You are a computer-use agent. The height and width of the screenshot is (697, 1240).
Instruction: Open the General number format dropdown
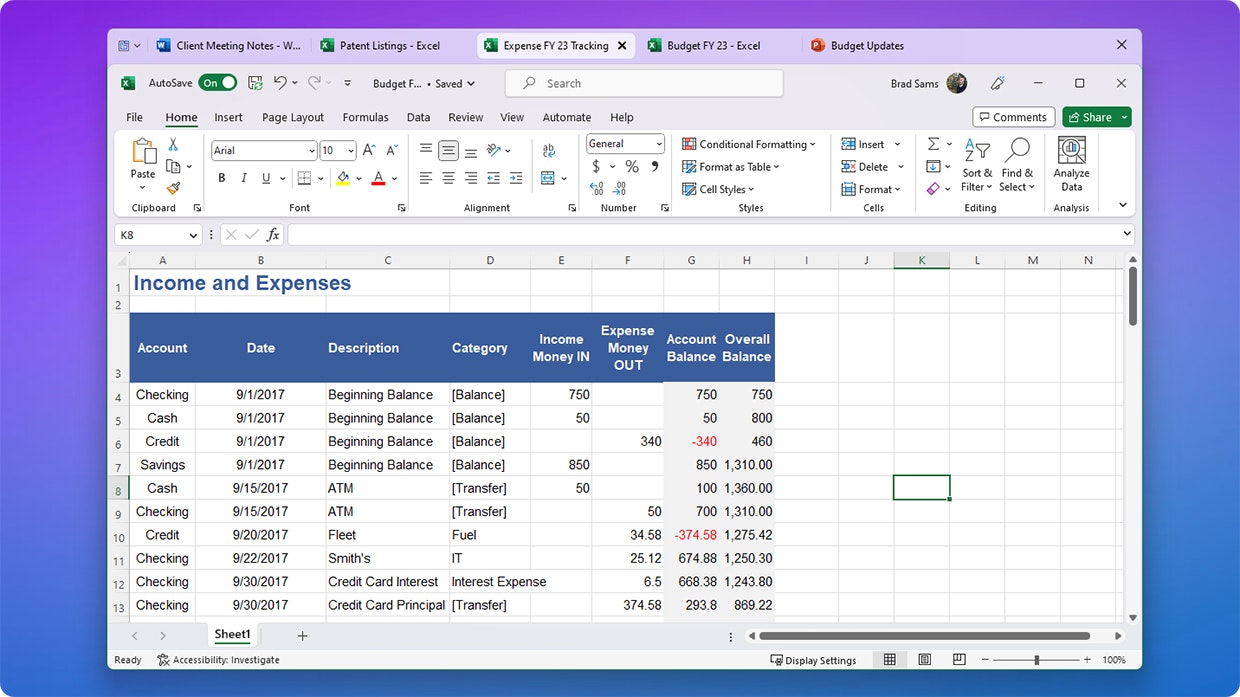658,144
